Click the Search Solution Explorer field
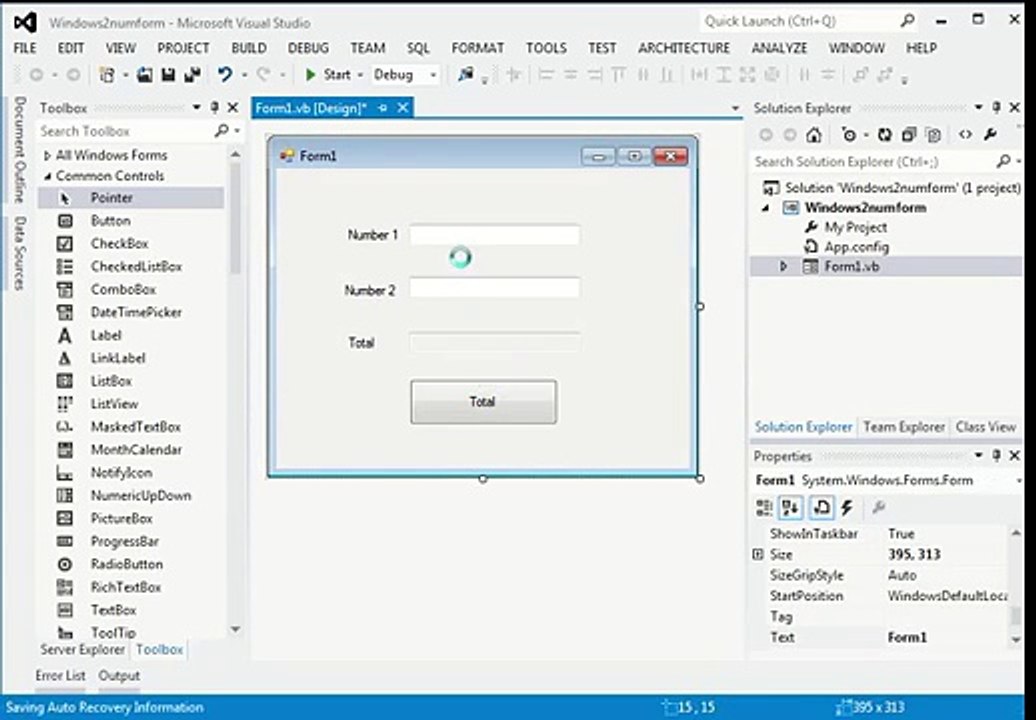1036x720 pixels. tap(873, 161)
